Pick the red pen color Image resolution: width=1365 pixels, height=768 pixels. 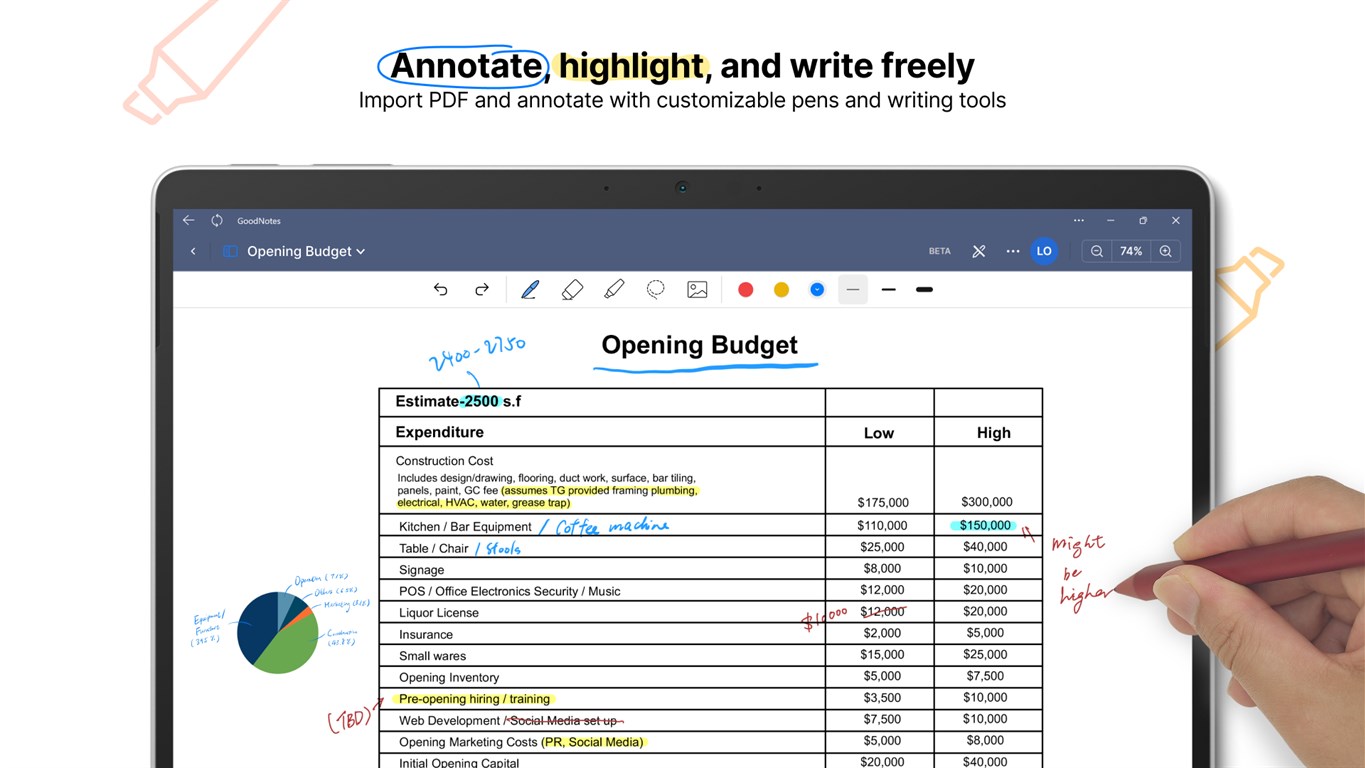coord(745,290)
